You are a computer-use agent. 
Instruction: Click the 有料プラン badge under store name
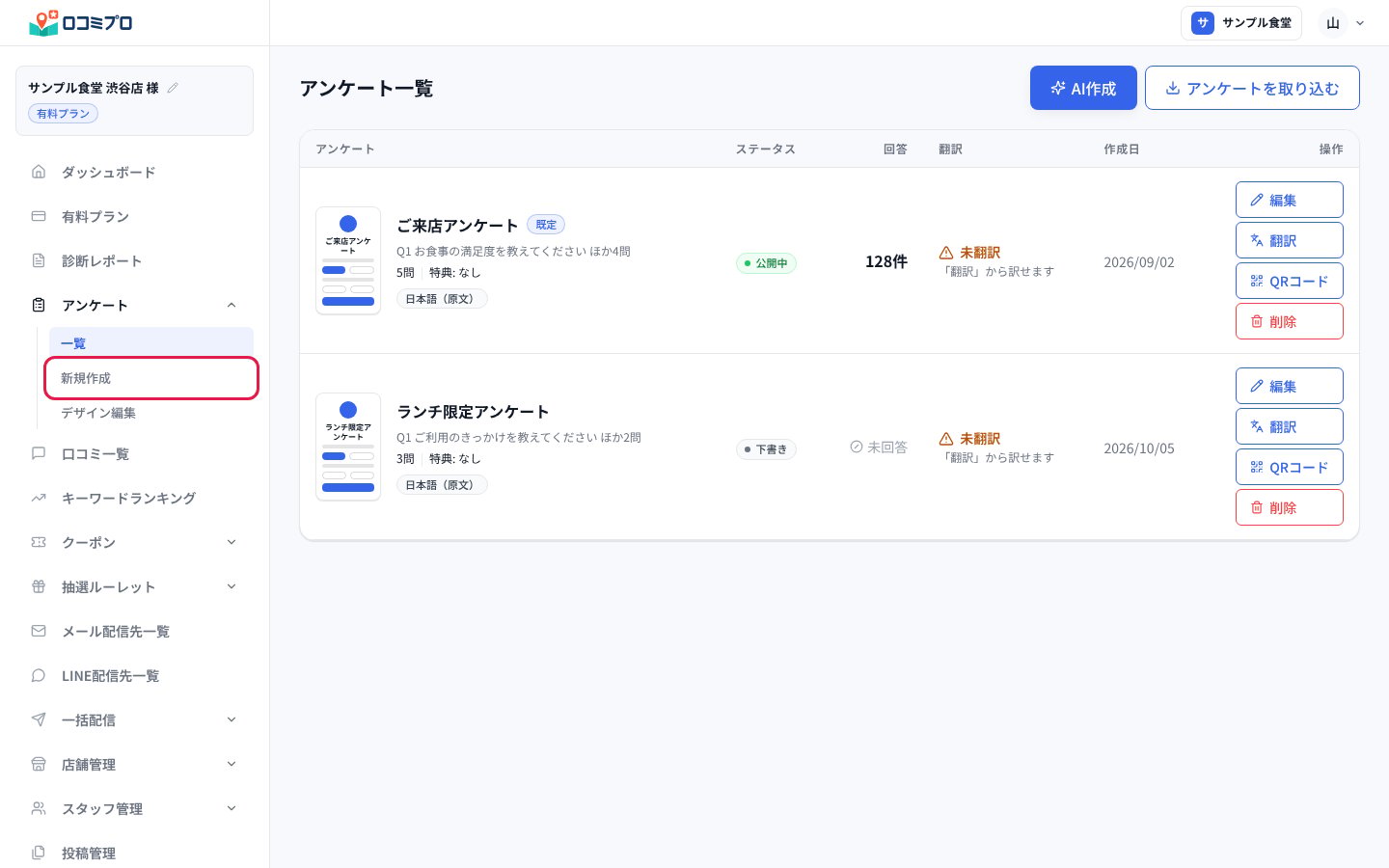pos(63,114)
